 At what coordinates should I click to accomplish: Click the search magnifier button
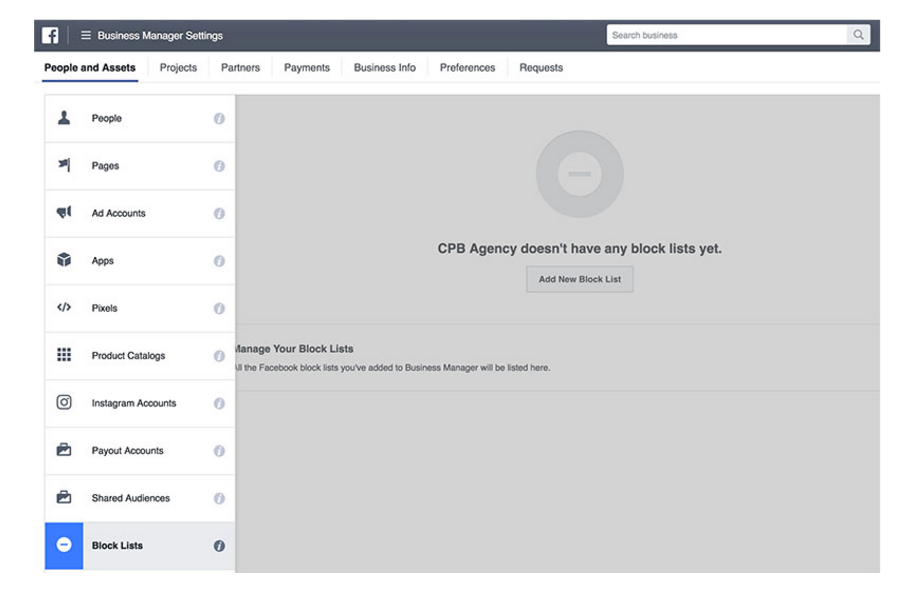pyautogui.click(x=858, y=35)
